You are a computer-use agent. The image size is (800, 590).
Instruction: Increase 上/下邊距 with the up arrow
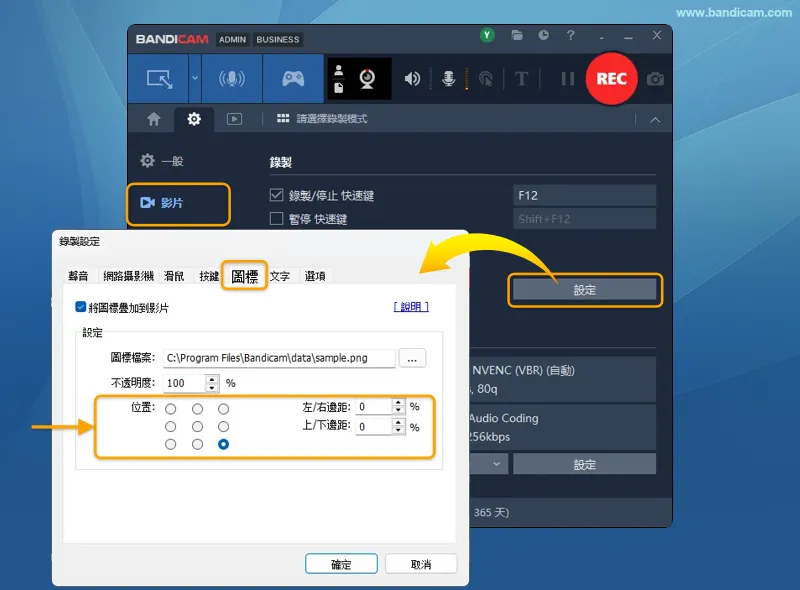coord(398,423)
